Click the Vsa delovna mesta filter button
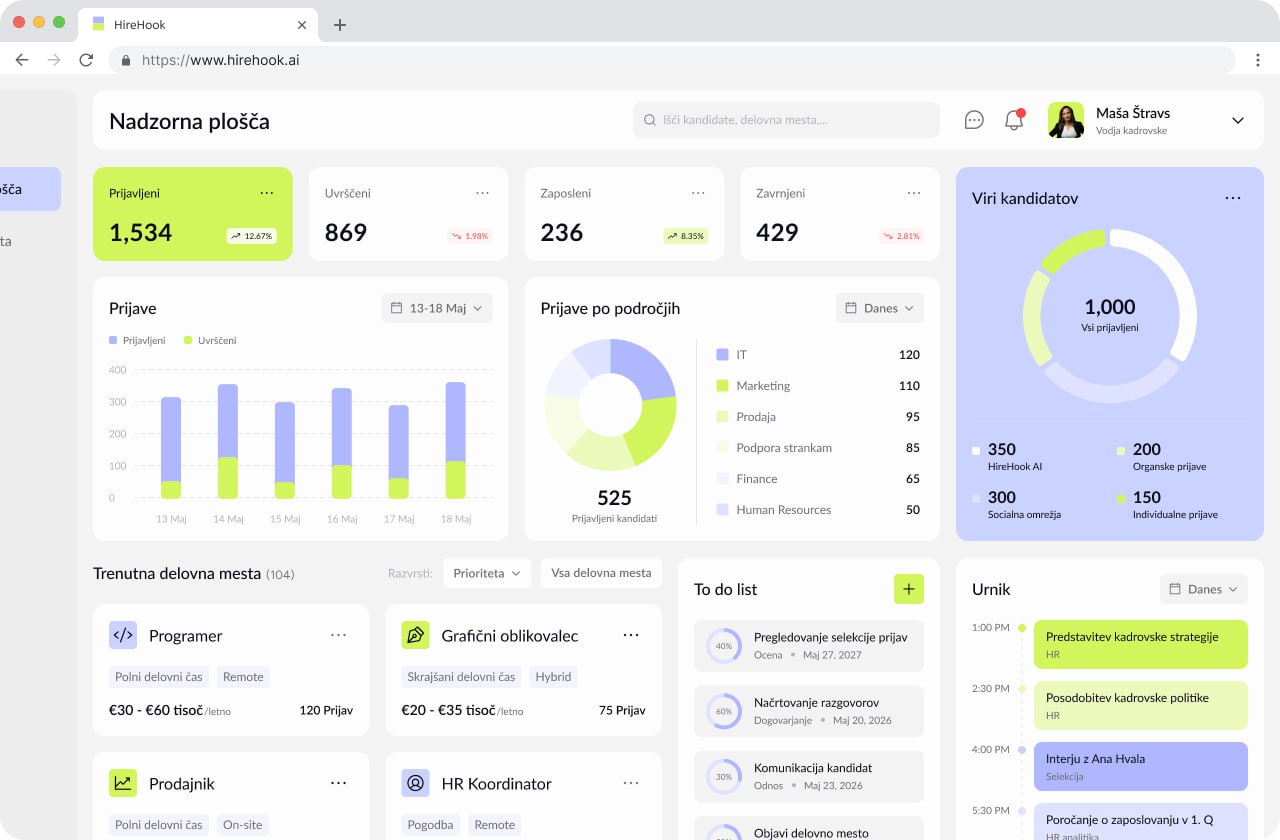Viewport: 1280px width, 840px height. pyautogui.click(x=601, y=573)
